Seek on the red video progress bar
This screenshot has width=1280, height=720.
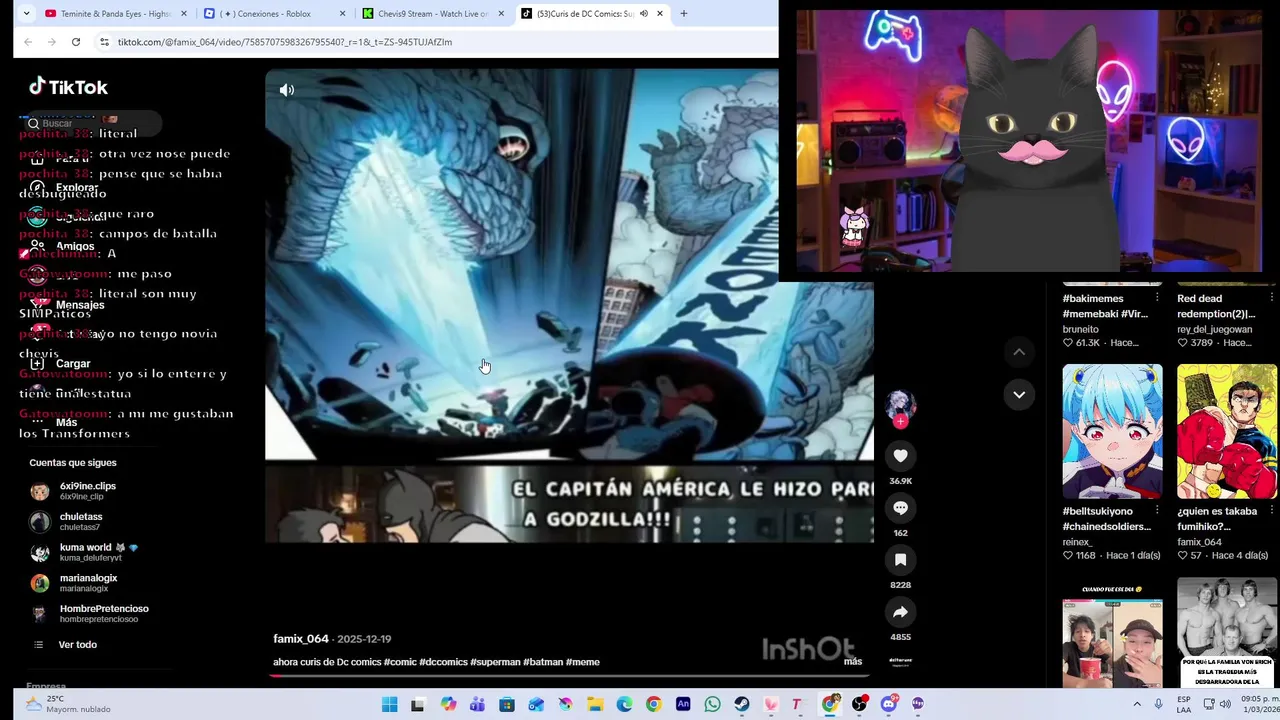[x=568, y=676]
